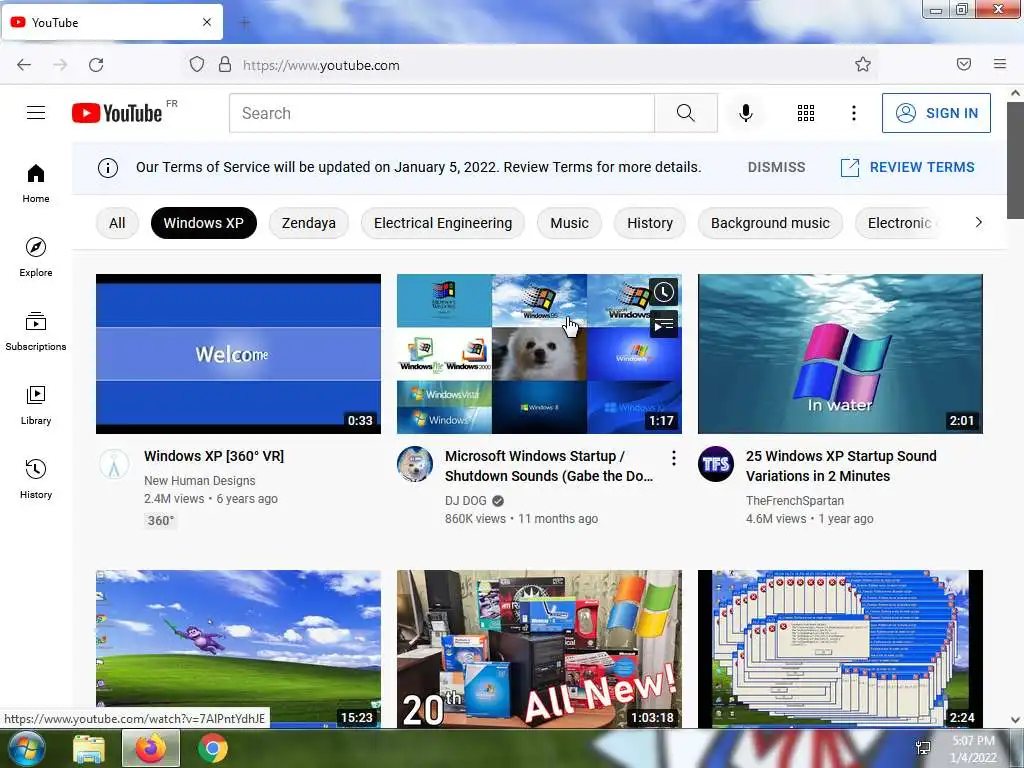Click TheFrenchSpartan channel name
This screenshot has width=1024, height=768.
tap(795, 501)
